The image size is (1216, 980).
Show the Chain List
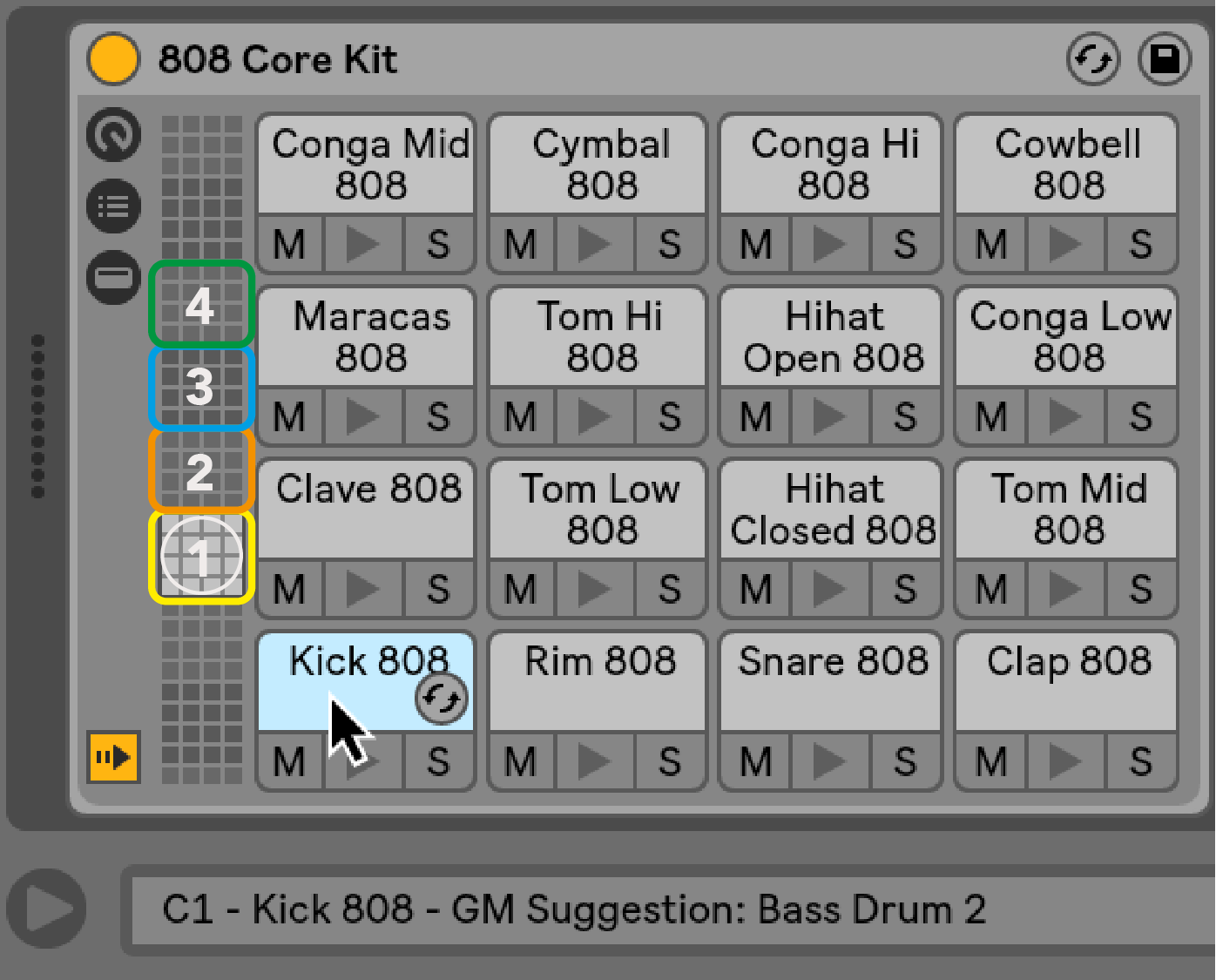pos(113,206)
